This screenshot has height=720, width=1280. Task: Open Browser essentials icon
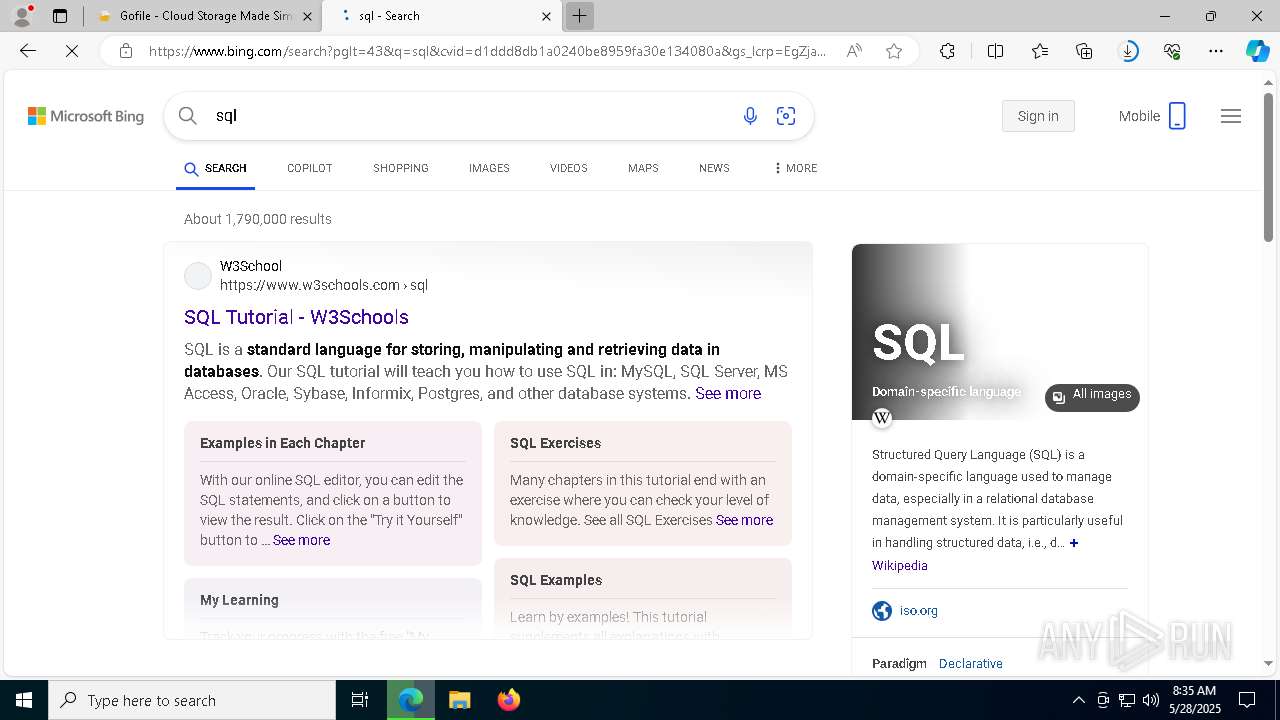pyautogui.click(x=1172, y=51)
